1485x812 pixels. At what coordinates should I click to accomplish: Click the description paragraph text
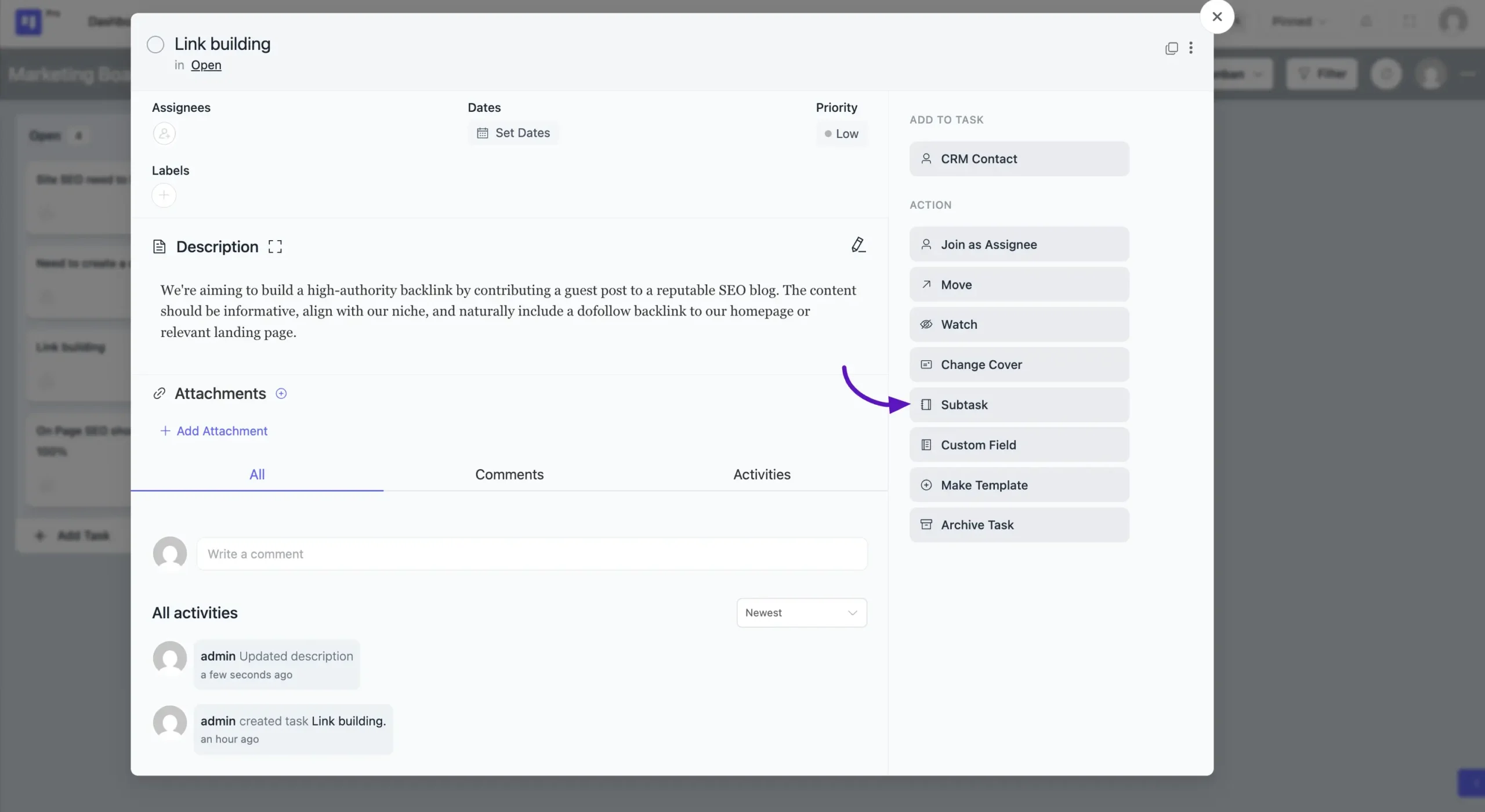point(508,311)
